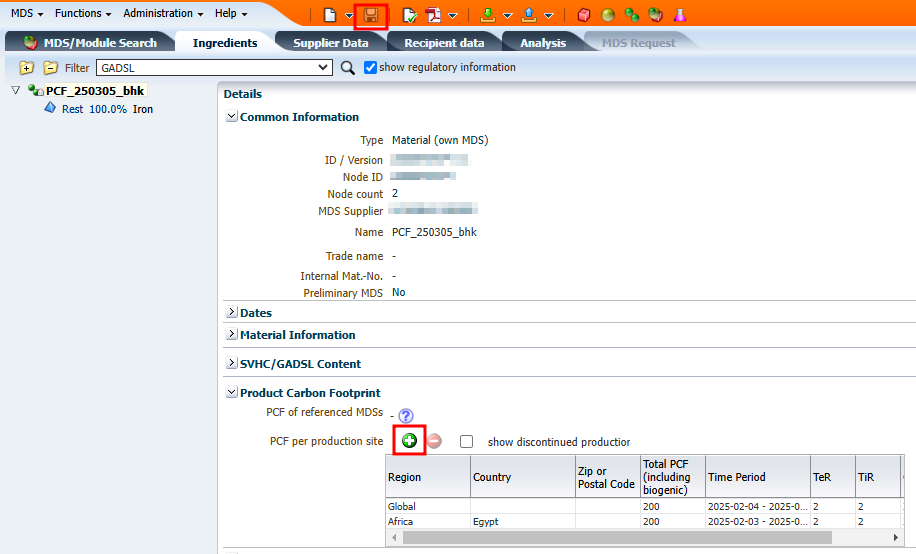Viewport: 916px width, 554px height.
Task: Collapse the Product Carbon Footprint section
Action: pyautogui.click(x=231, y=392)
